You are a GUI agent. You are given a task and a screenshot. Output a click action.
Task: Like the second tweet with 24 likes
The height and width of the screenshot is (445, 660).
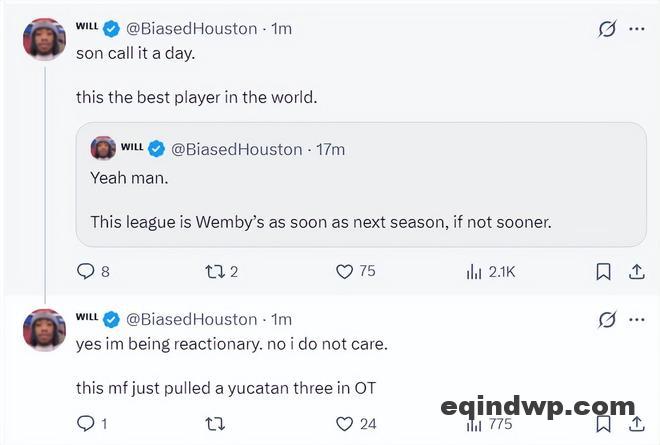[344, 424]
